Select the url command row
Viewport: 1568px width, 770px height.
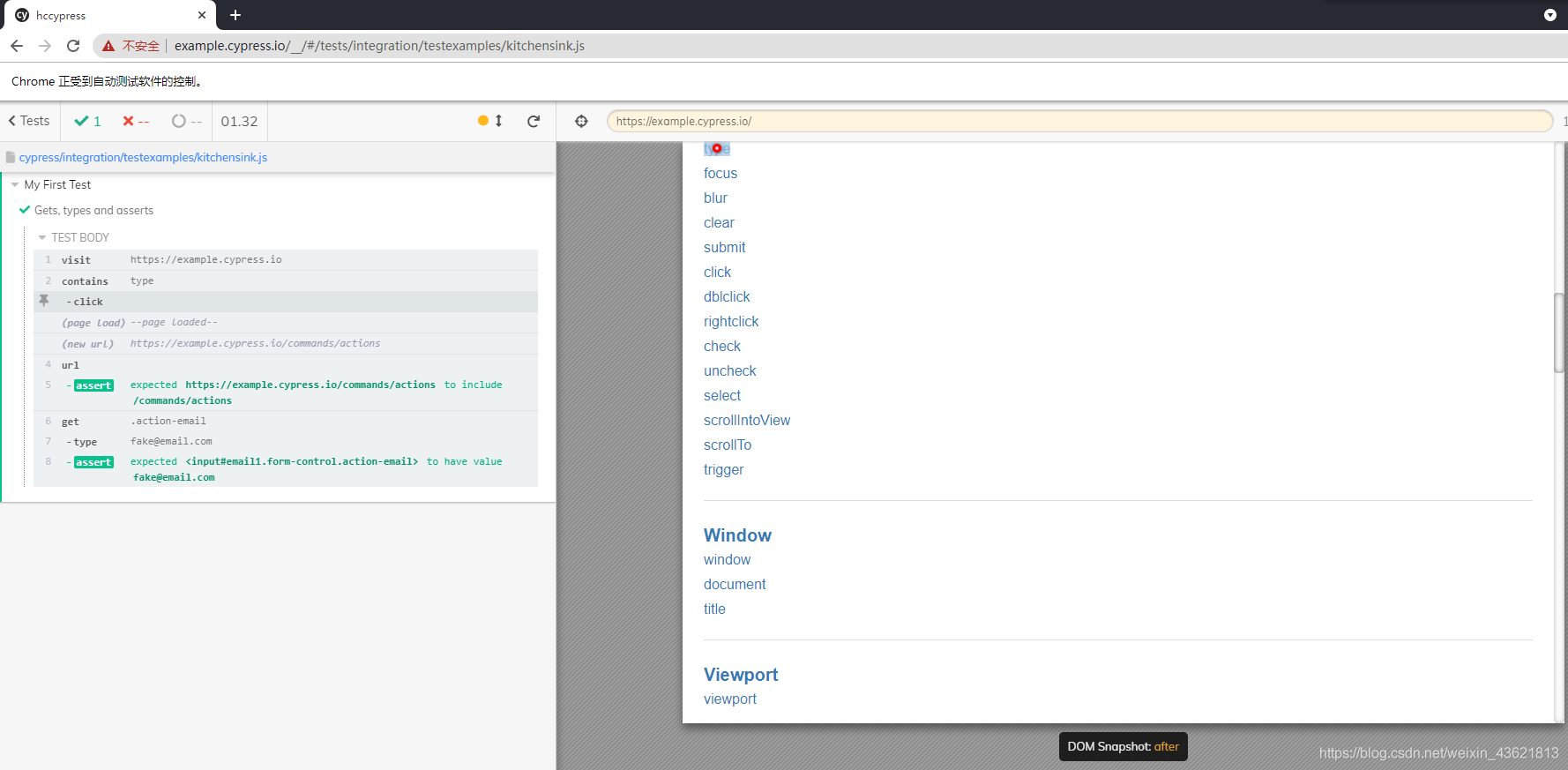pyautogui.click(x=286, y=365)
